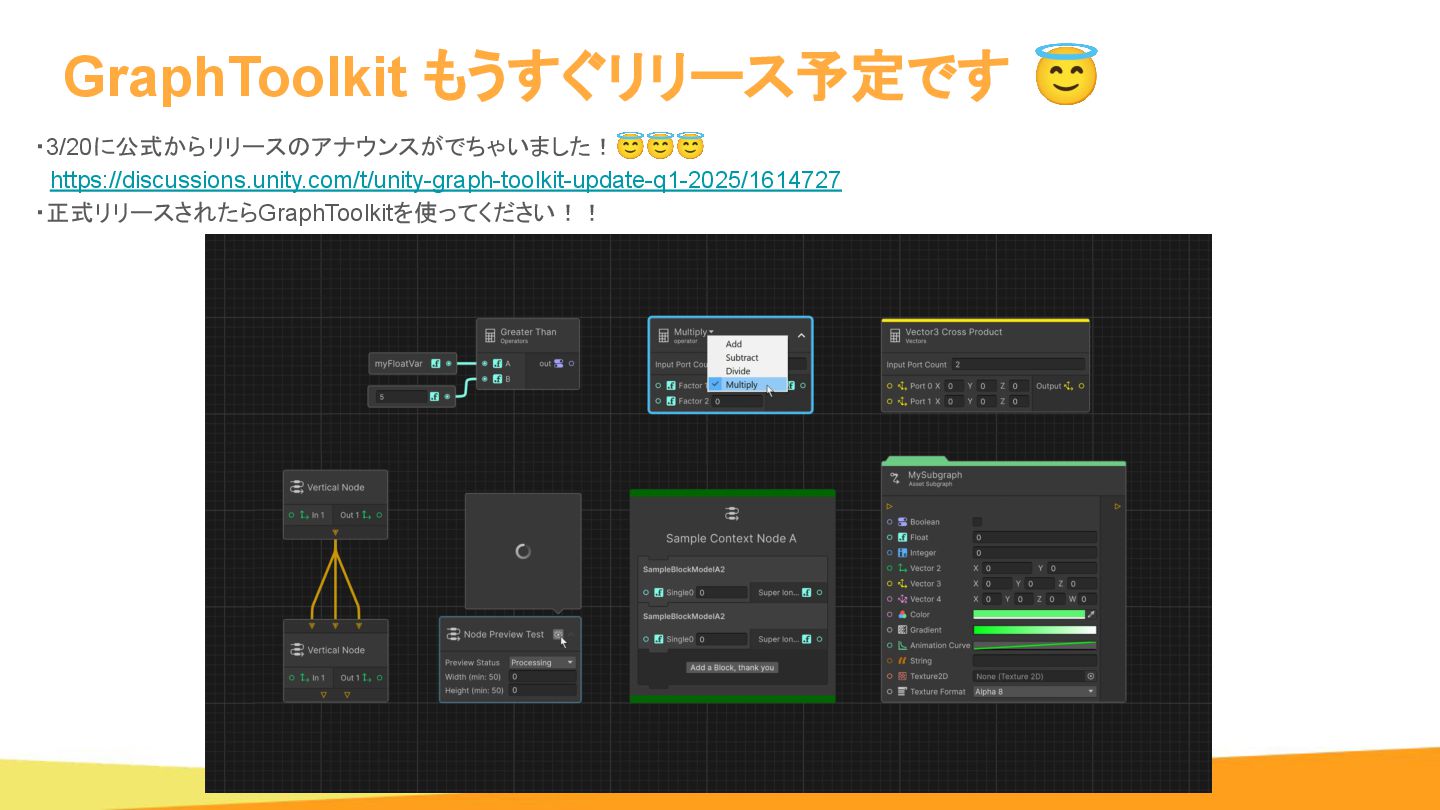Viewport: 1440px width, 810px height.
Task: Click the Gradient bar in MySubgraph
Action: pyautogui.click(x=1035, y=630)
